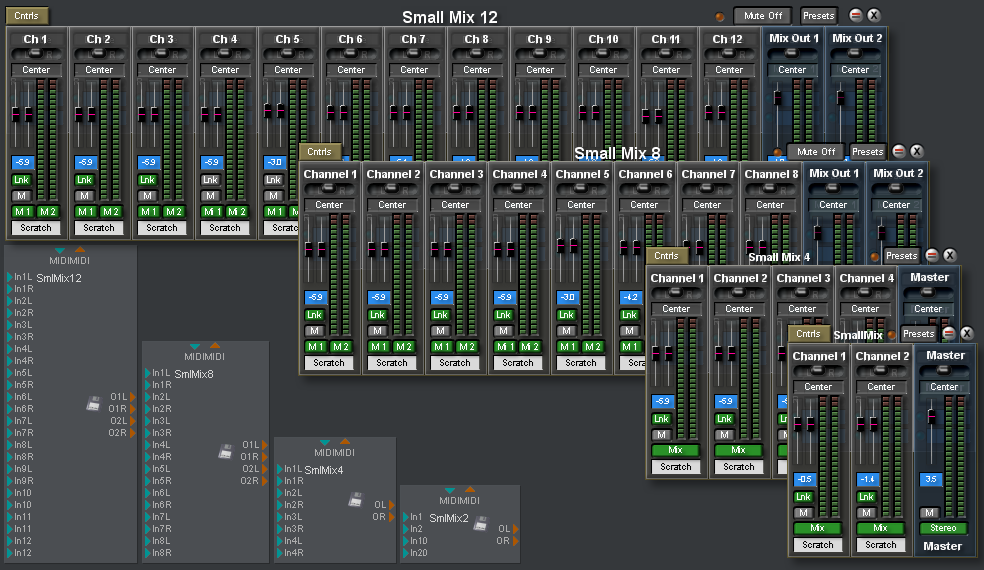Click the disk icon on SmlMix4 module
This screenshot has width=984, height=570.
[x=355, y=499]
